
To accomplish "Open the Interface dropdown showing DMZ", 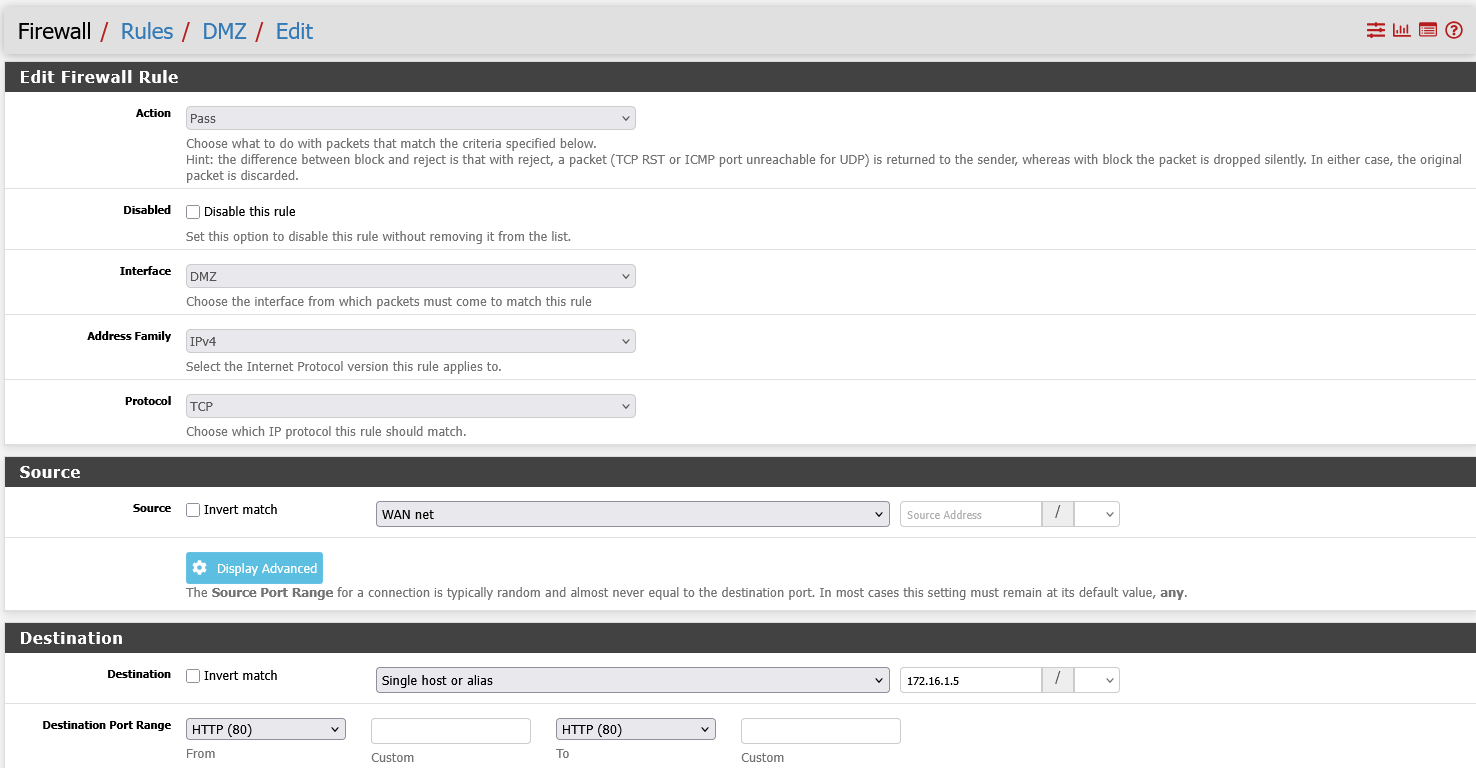I will (x=410, y=276).
